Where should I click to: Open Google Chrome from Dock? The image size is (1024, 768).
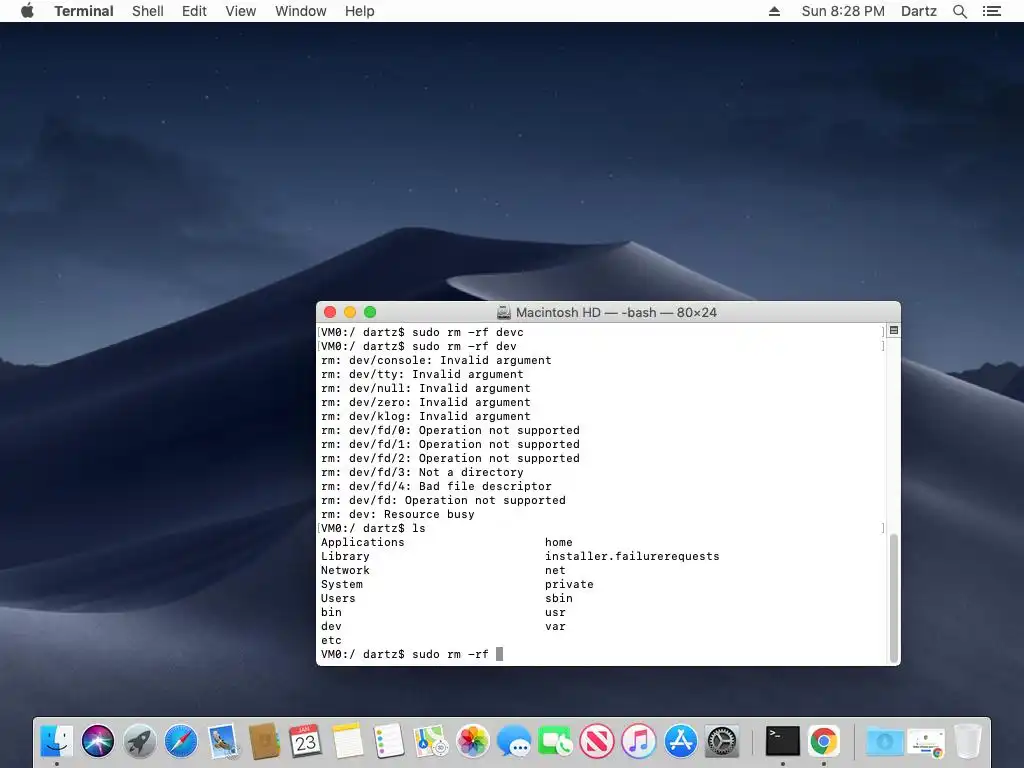click(x=824, y=741)
